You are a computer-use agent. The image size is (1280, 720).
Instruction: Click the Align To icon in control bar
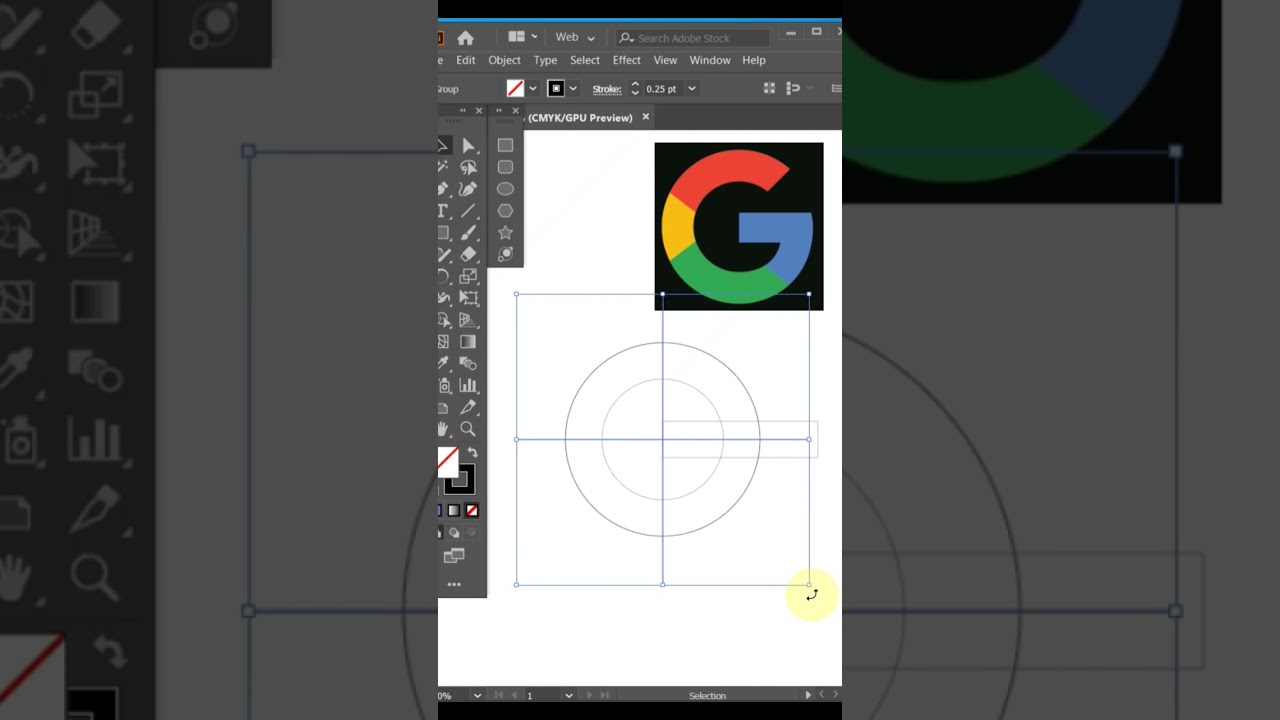click(x=793, y=89)
